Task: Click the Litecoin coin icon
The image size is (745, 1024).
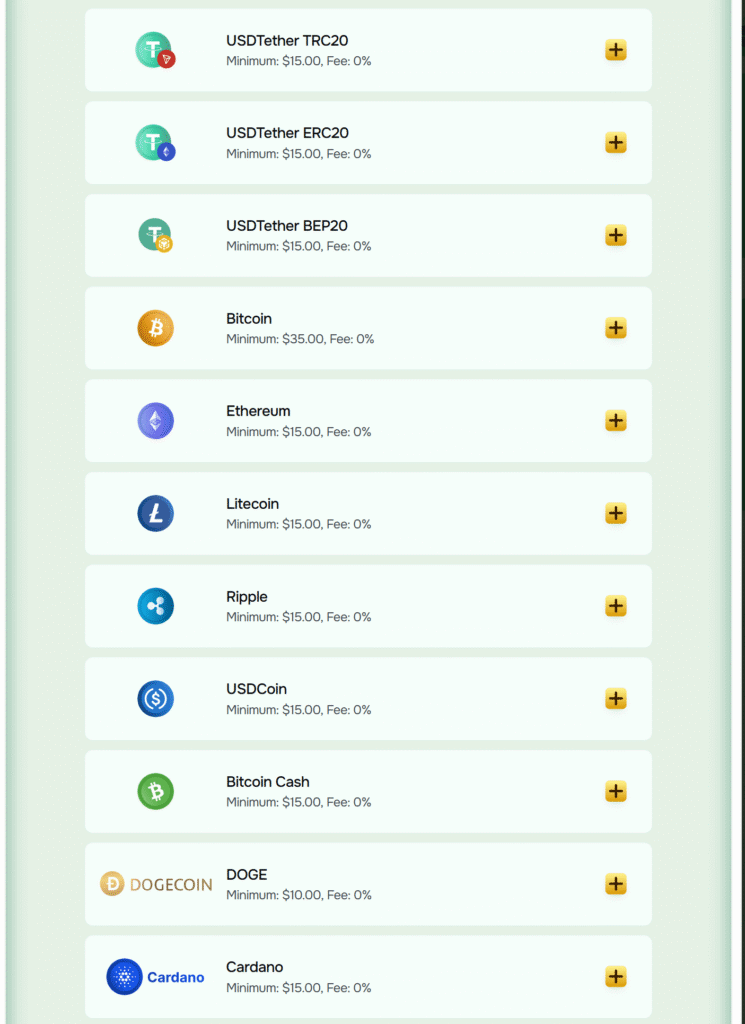Action: tap(155, 513)
